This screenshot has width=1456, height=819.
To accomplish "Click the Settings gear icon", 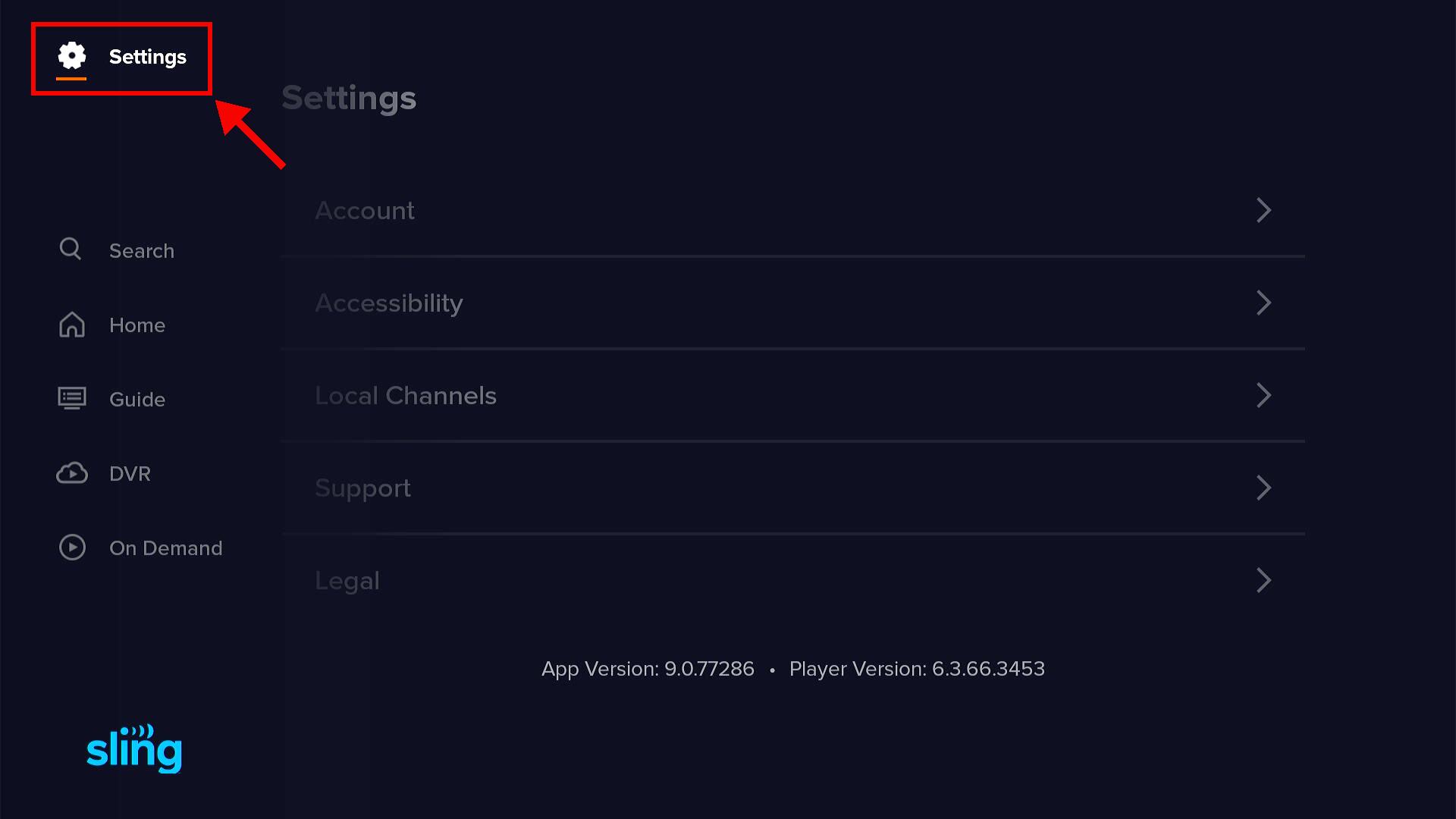I will (x=72, y=56).
